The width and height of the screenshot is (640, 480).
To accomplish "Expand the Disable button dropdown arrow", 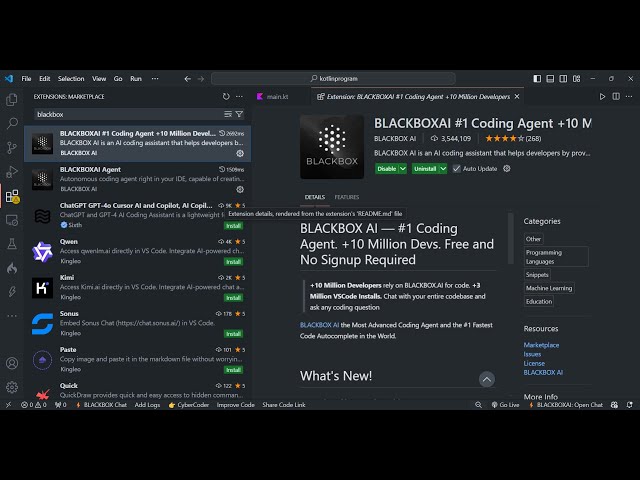I will coord(402,169).
